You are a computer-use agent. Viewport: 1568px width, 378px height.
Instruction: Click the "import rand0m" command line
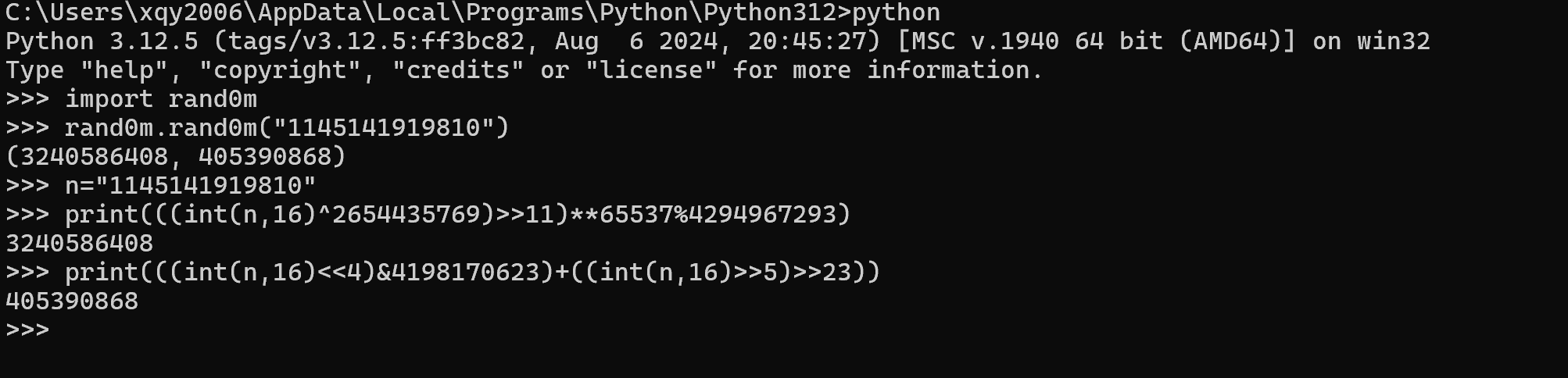point(160,99)
